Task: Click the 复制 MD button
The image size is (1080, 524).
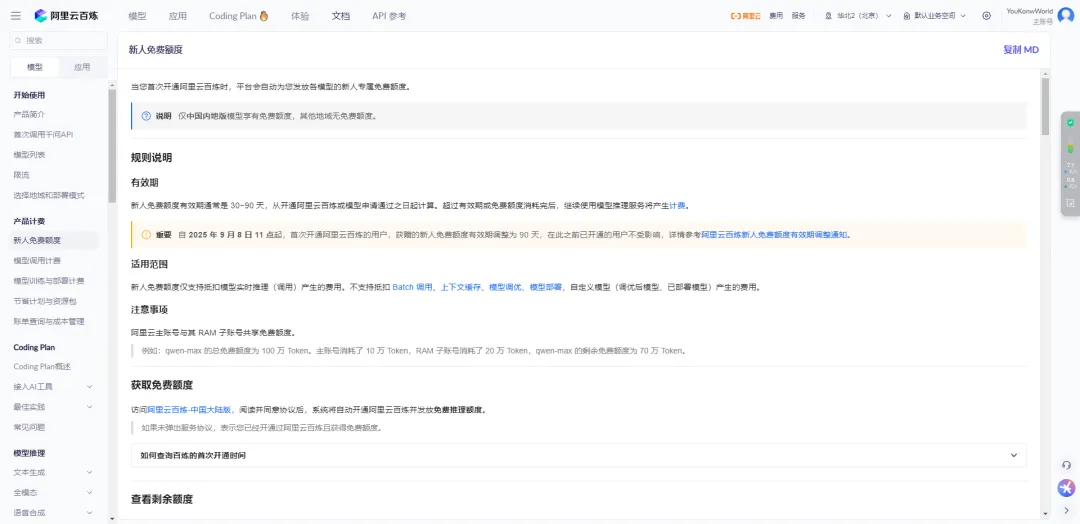Action: pyautogui.click(x=1021, y=50)
